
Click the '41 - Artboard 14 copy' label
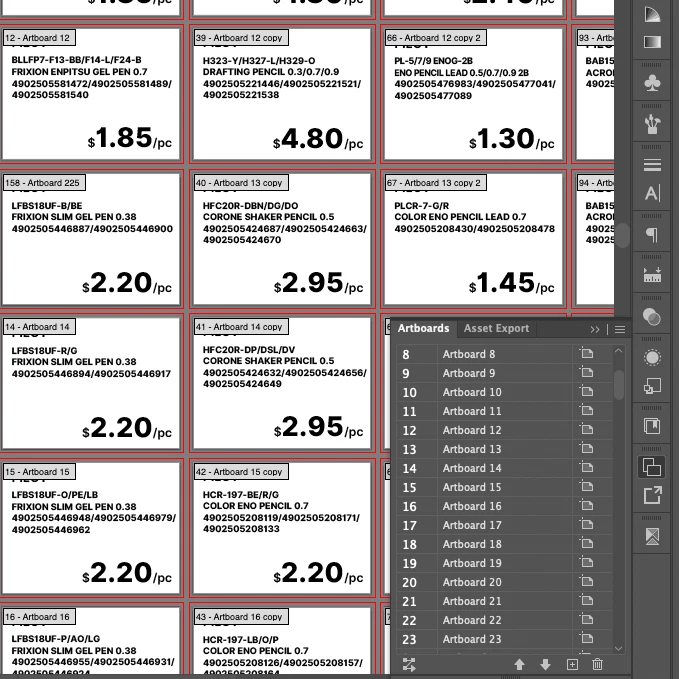240,327
